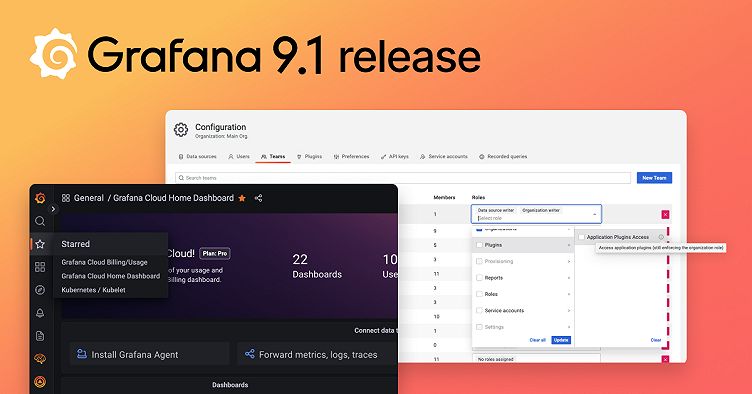The image size is (752, 394).
Task: Check the Roles role group checkbox
Action: pos(479,294)
